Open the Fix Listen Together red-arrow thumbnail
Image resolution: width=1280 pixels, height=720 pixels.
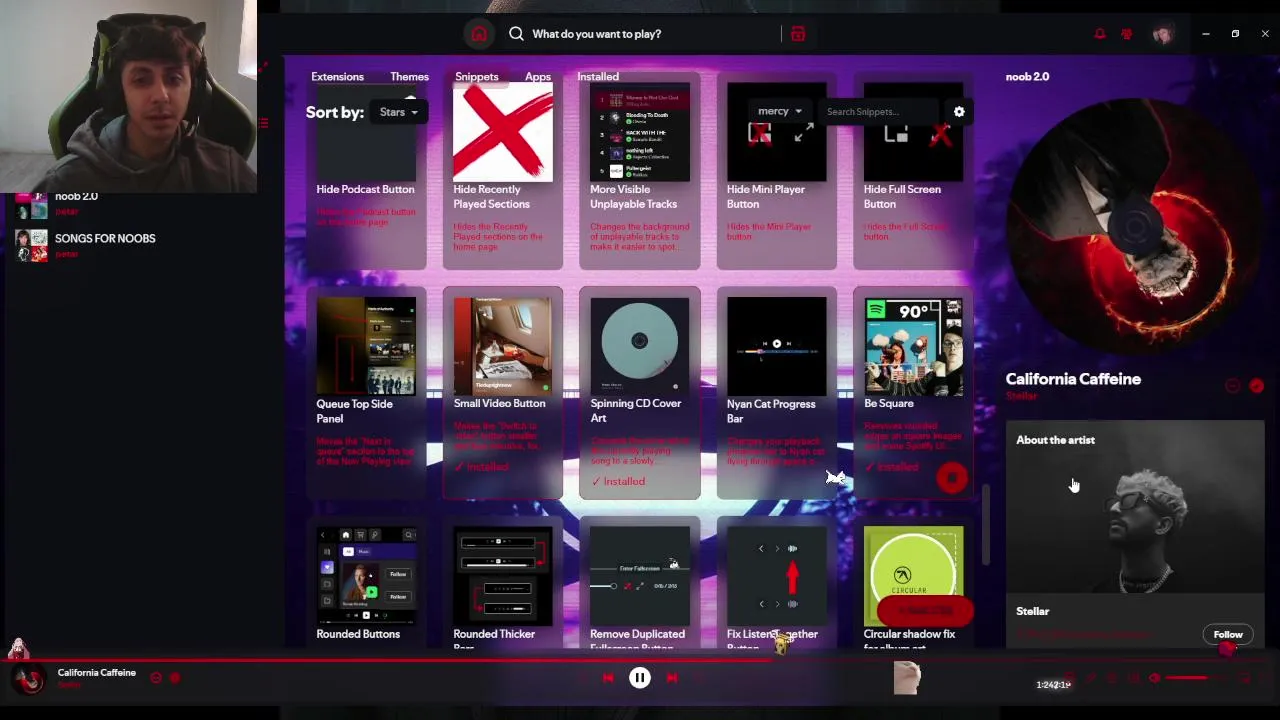(777, 576)
